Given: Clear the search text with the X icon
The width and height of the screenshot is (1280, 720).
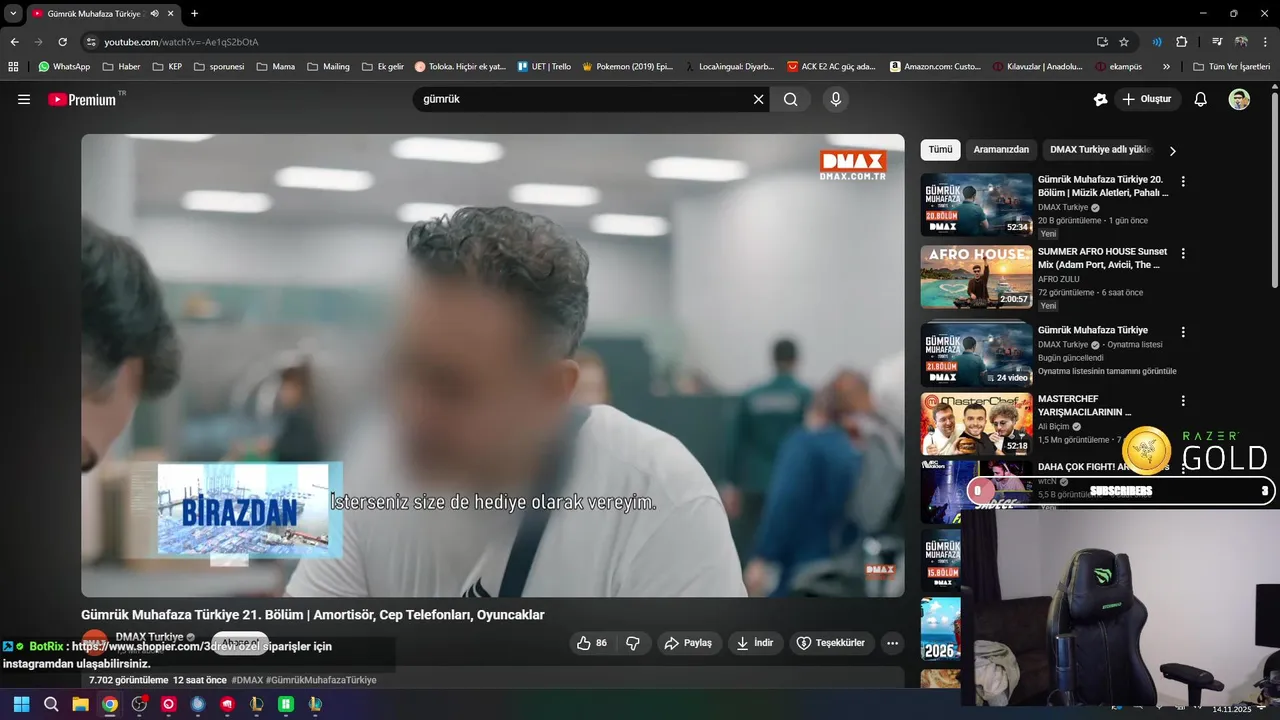Looking at the screenshot, I should pos(759,99).
